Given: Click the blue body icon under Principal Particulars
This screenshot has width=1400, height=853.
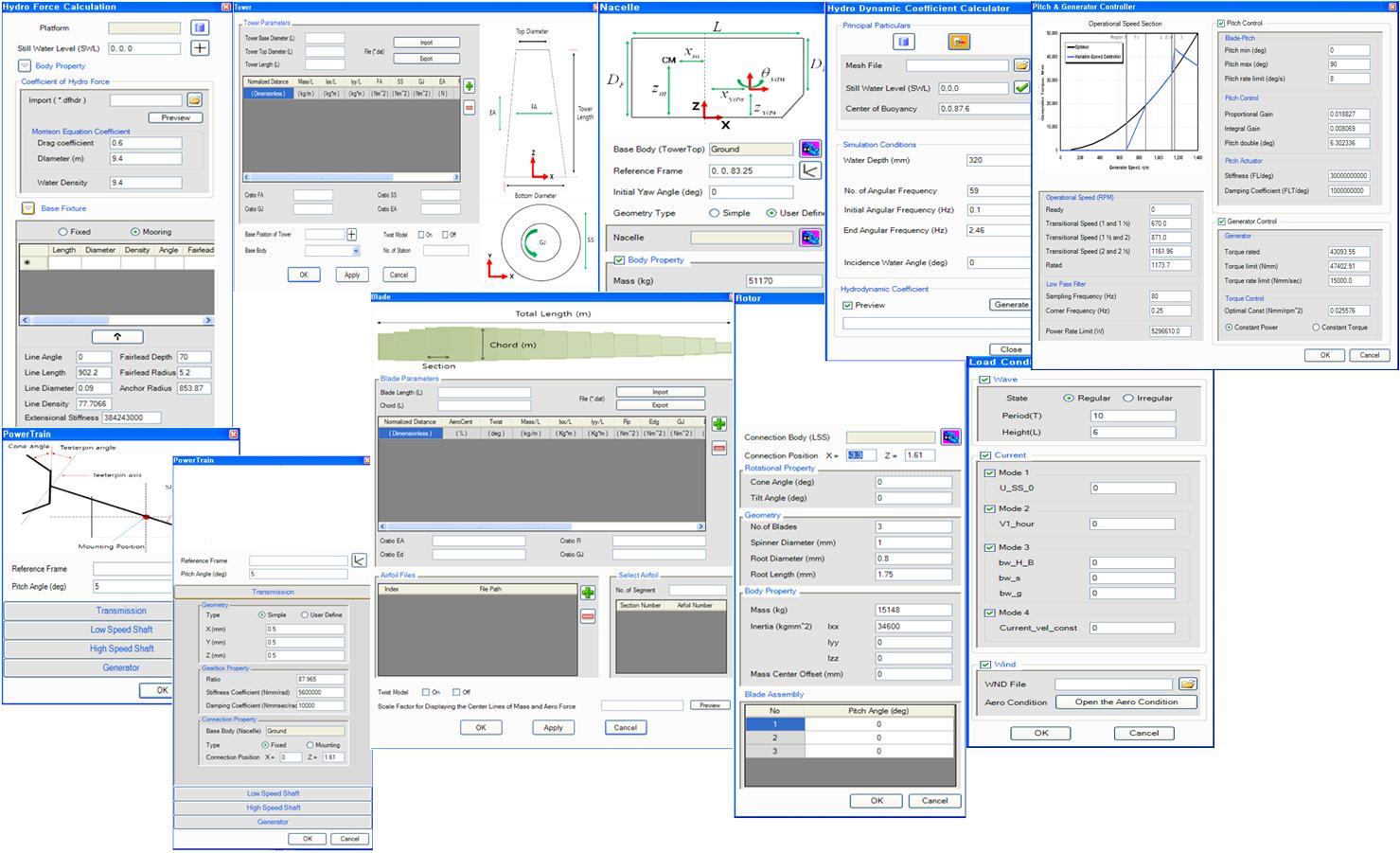Looking at the screenshot, I should click(904, 42).
